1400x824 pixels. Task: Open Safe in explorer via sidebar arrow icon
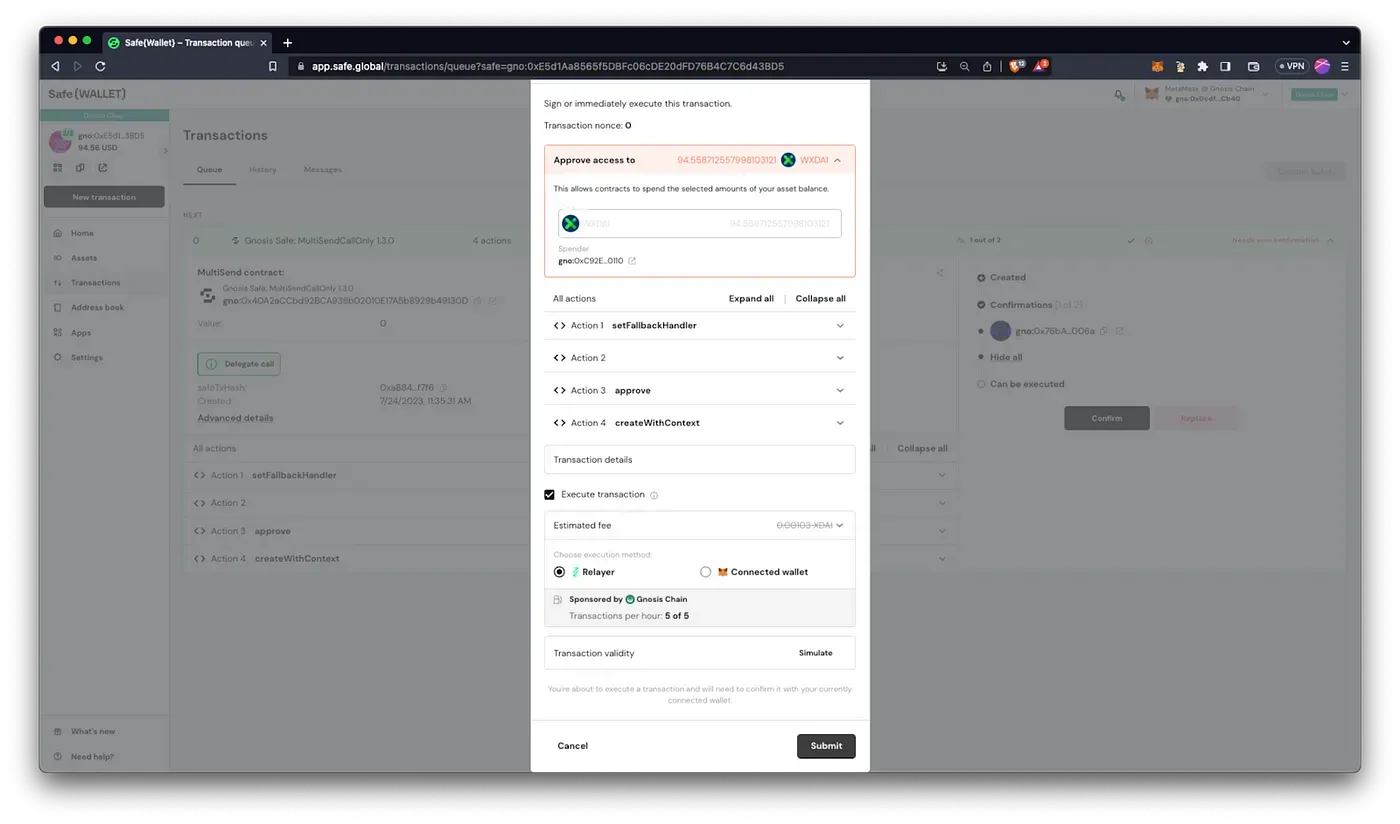point(102,168)
